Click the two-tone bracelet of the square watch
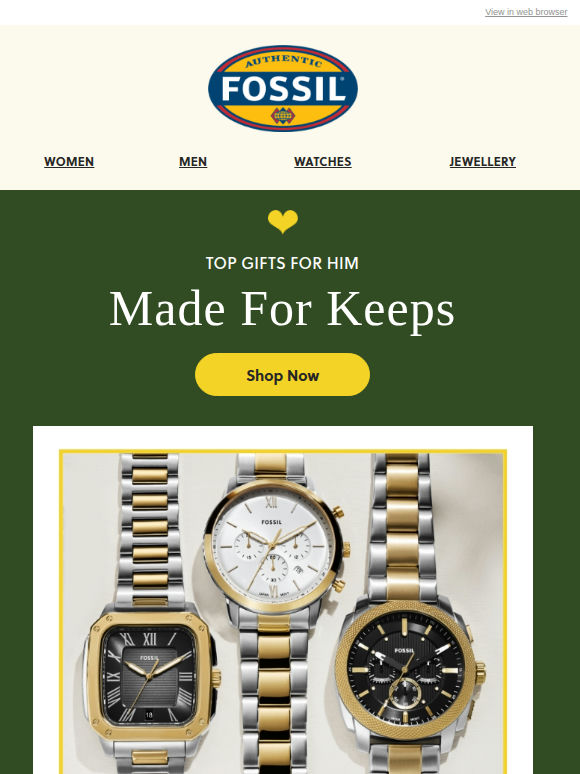Viewport: 580px width, 774px height. point(150,529)
